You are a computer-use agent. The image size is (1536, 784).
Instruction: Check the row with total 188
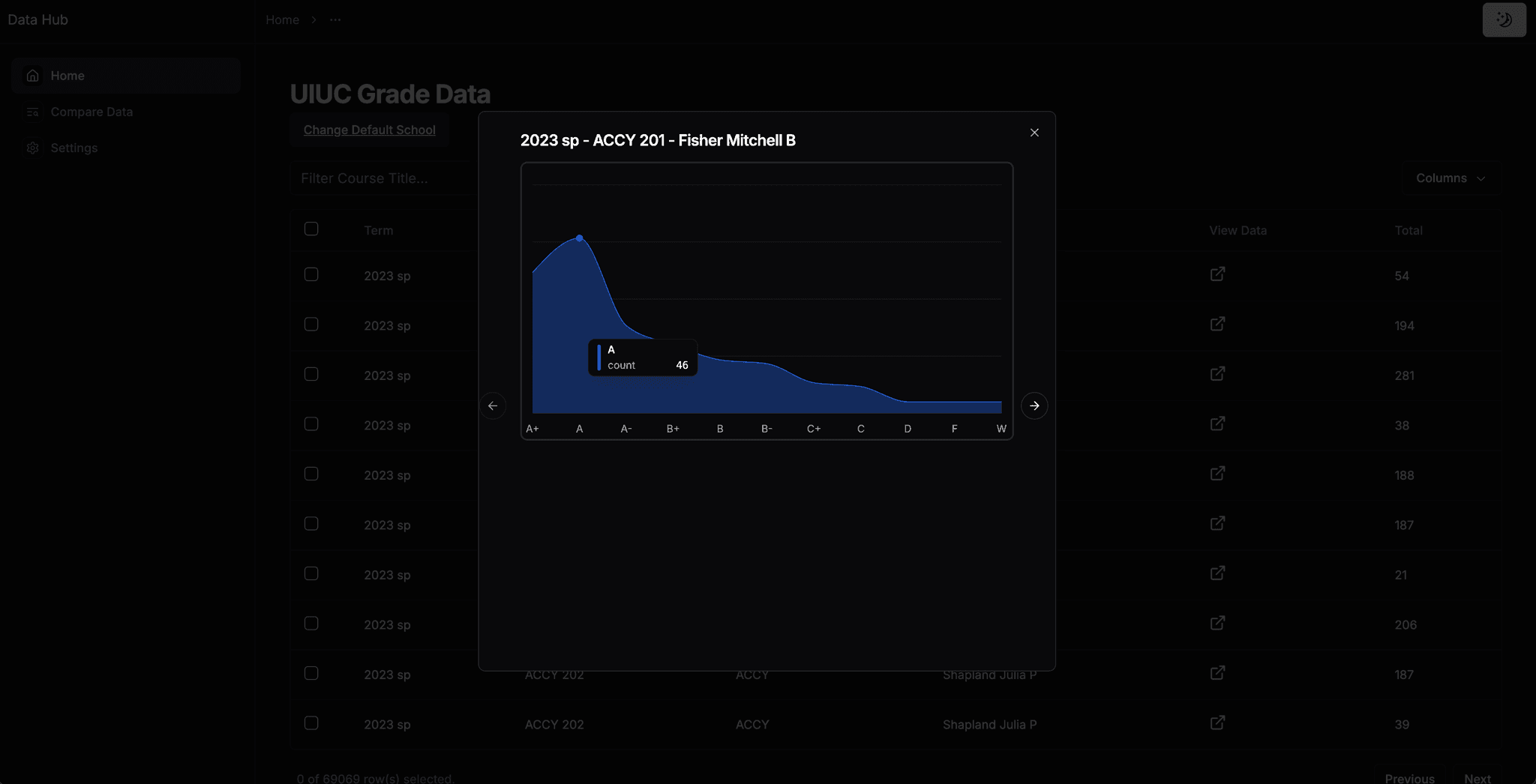311,474
